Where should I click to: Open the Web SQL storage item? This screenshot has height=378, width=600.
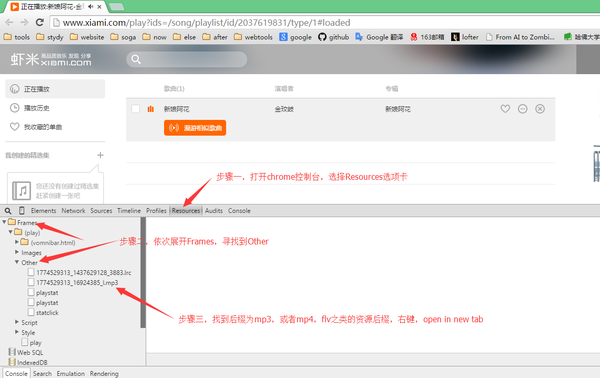26,352
